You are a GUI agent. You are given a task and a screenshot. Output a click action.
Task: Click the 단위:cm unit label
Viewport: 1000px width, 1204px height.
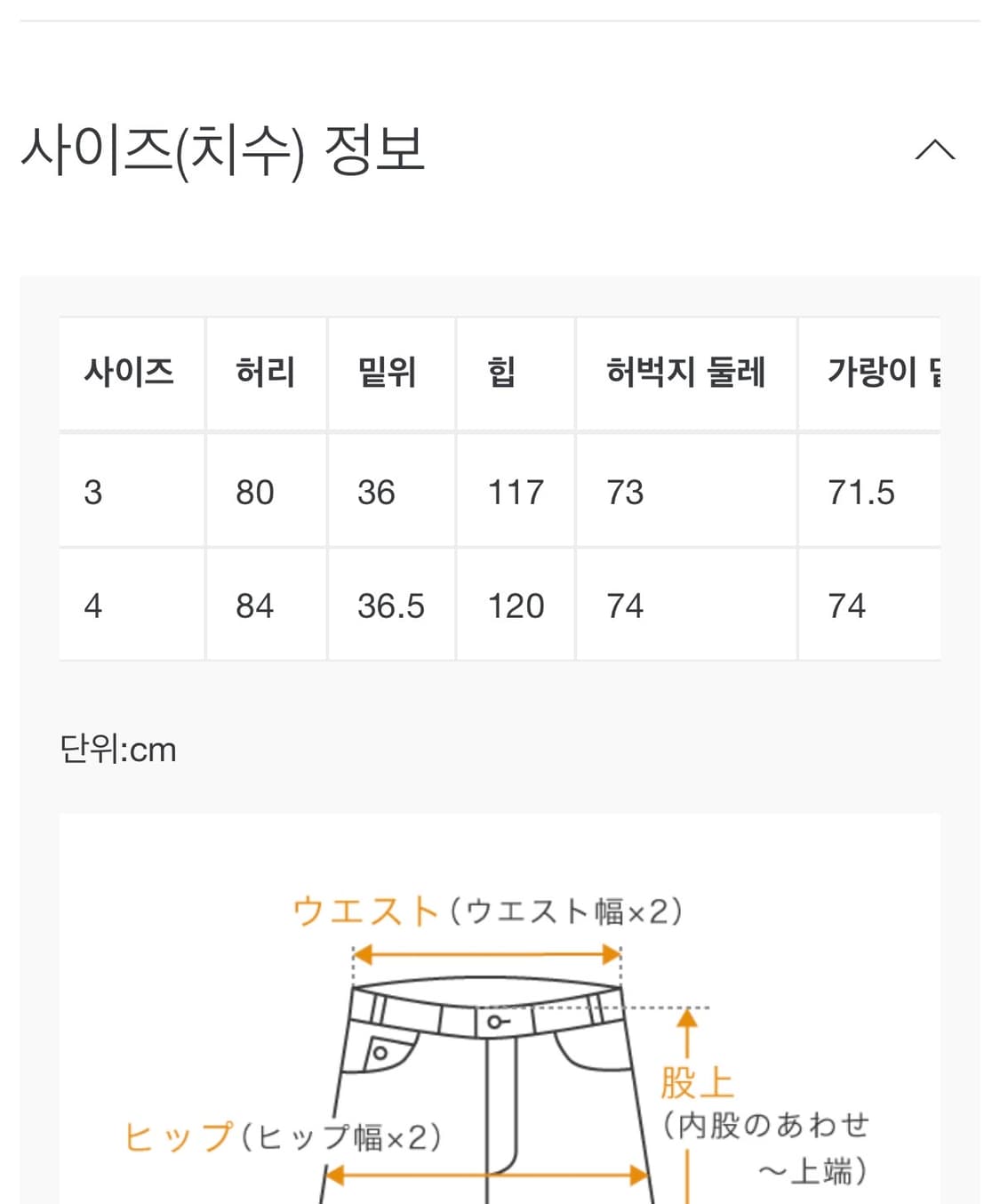(x=119, y=750)
